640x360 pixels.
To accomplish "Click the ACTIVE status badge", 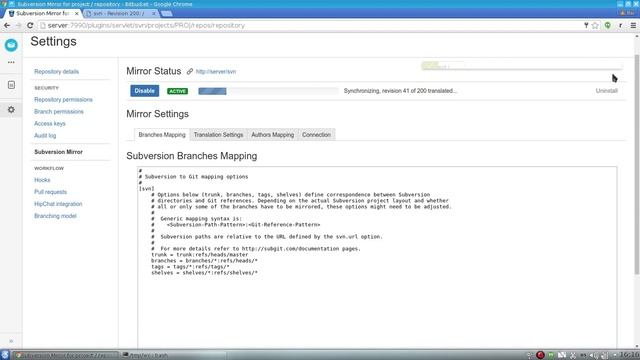I will coord(178,91).
